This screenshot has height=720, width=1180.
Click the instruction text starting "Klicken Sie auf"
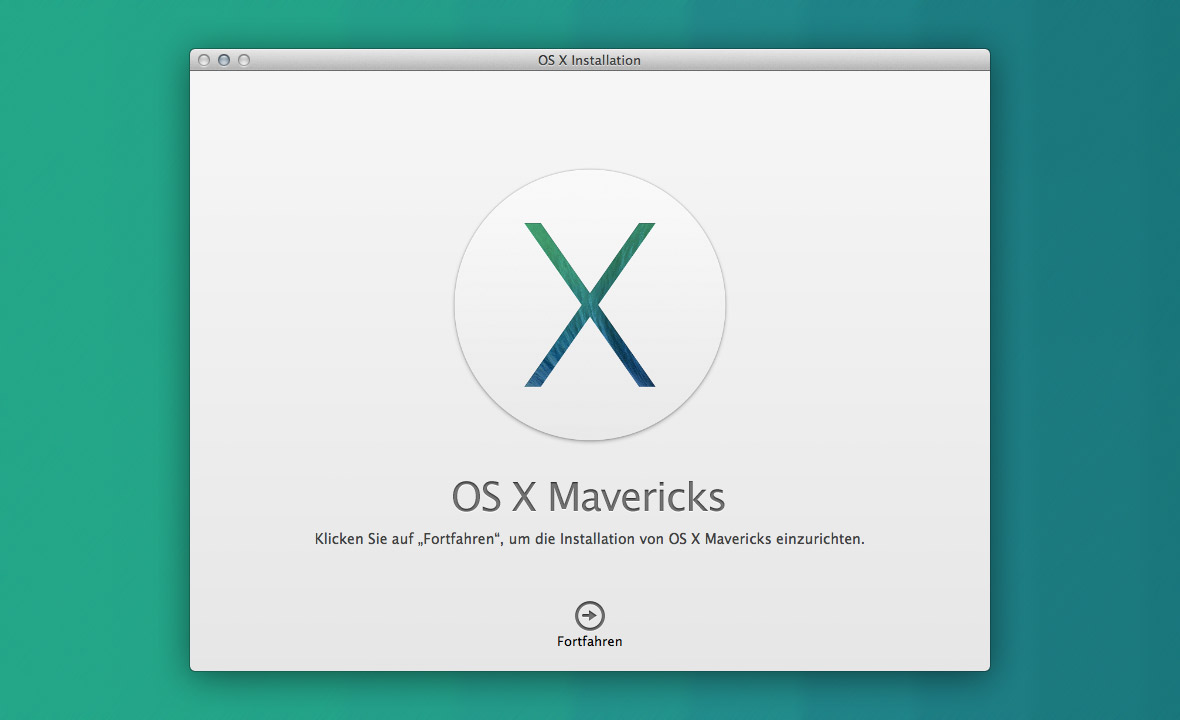(x=589, y=539)
